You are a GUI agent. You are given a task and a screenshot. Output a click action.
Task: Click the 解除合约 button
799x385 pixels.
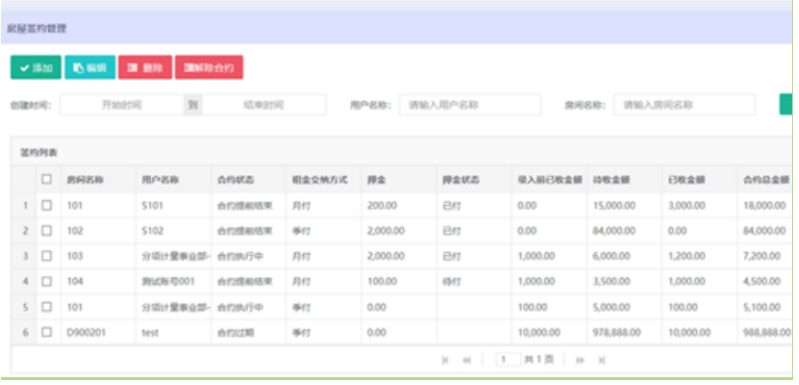pyautogui.click(x=209, y=68)
